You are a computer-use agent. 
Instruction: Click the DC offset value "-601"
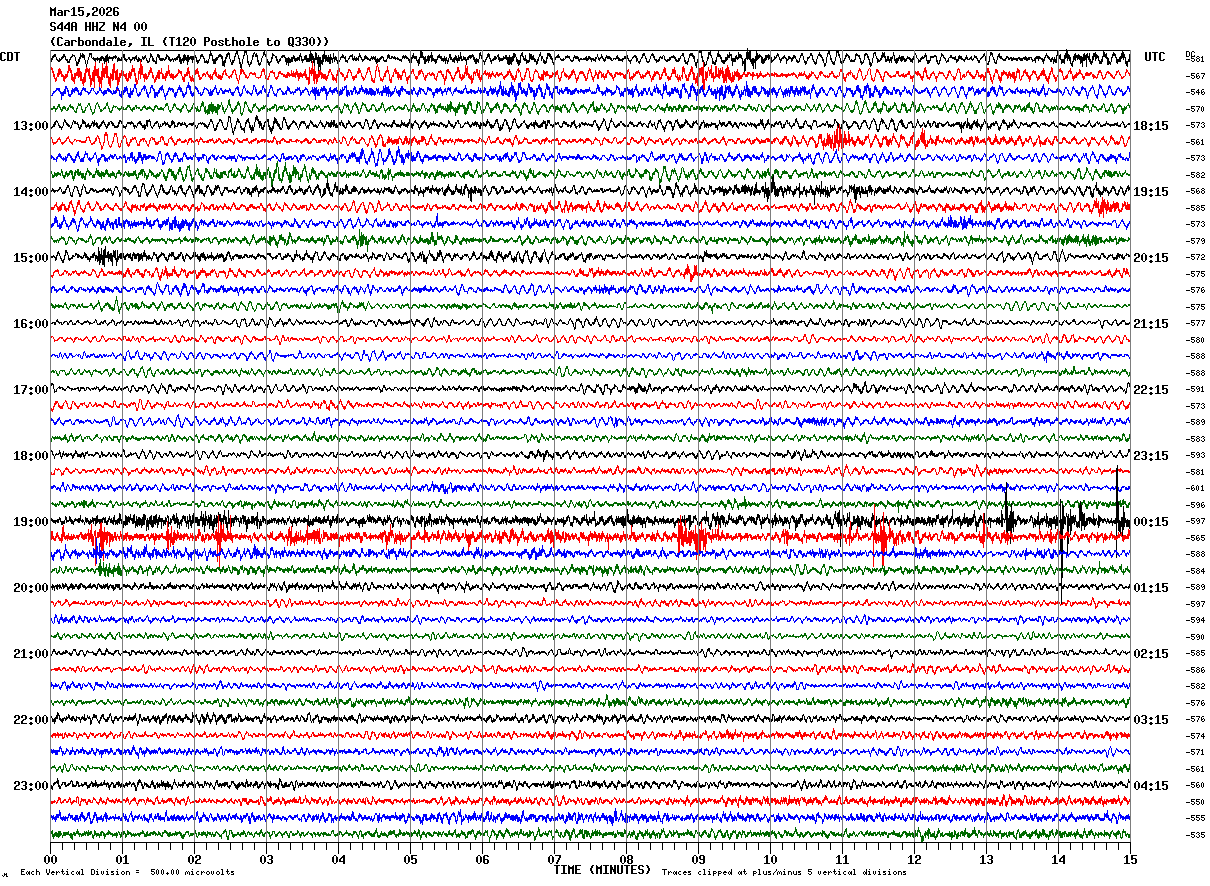1195,488
